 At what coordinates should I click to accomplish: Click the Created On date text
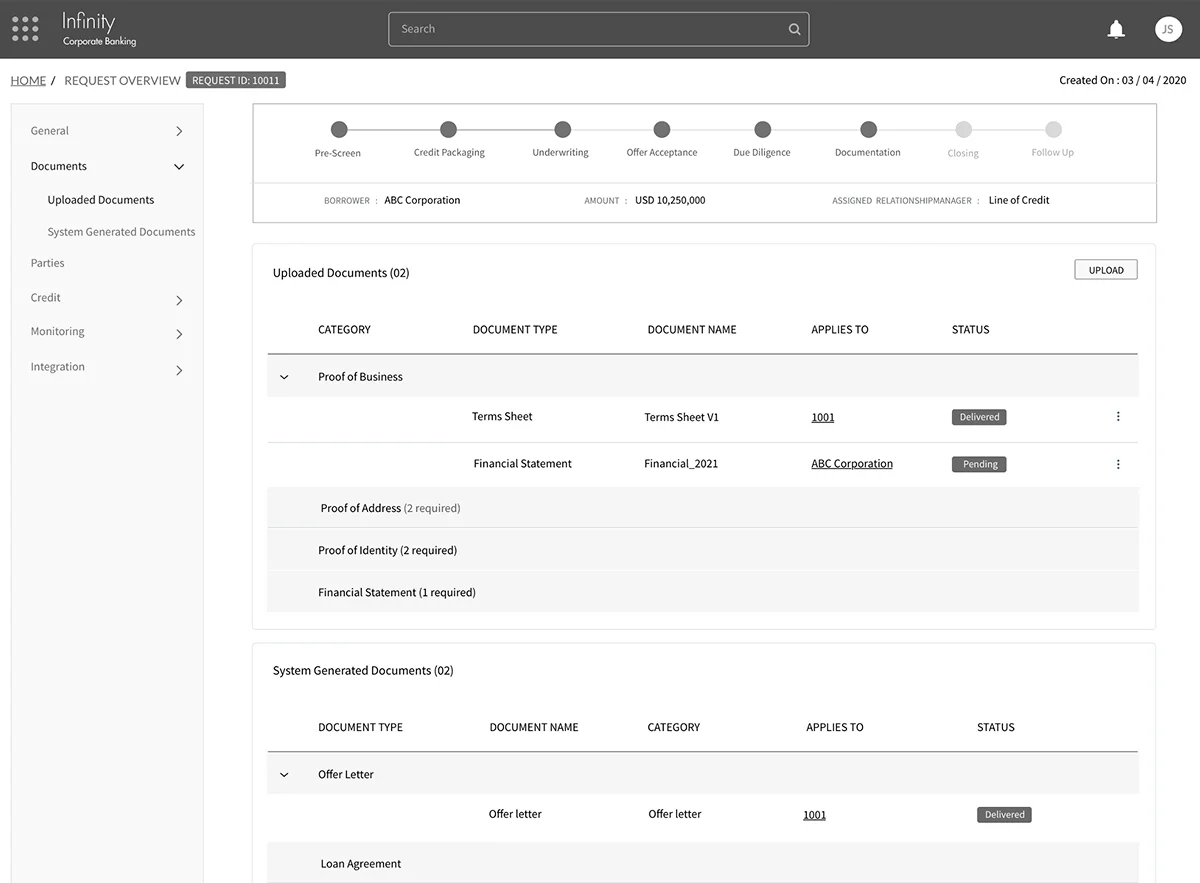click(x=1122, y=80)
